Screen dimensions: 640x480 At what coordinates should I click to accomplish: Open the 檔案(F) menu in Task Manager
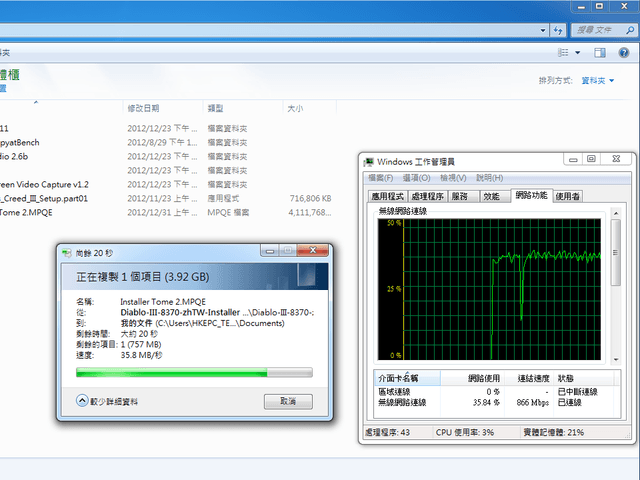coord(381,178)
